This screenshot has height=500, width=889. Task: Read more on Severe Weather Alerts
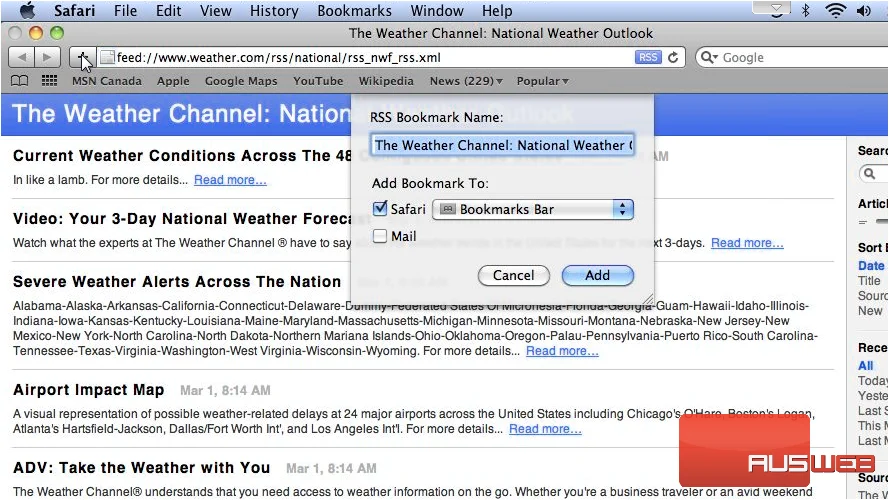click(562, 351)
